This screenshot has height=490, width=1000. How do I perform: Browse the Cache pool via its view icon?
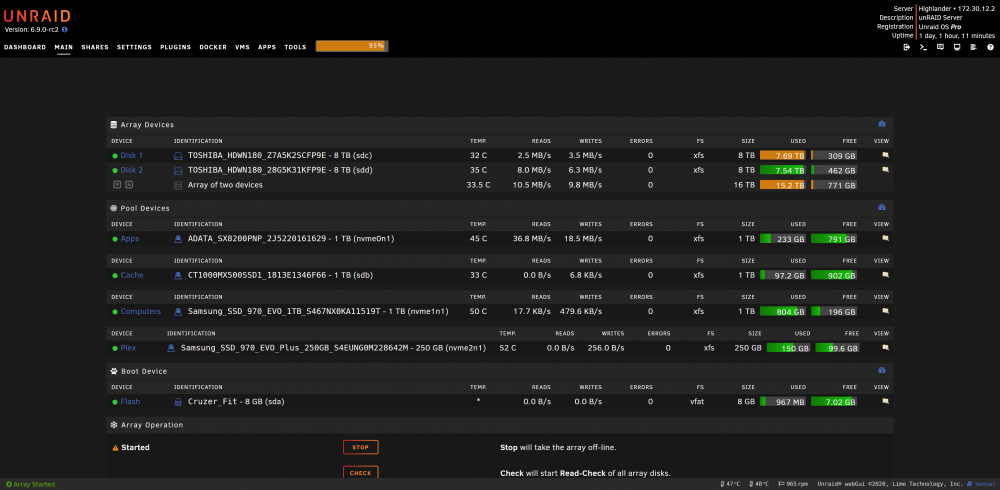(885, 275)
